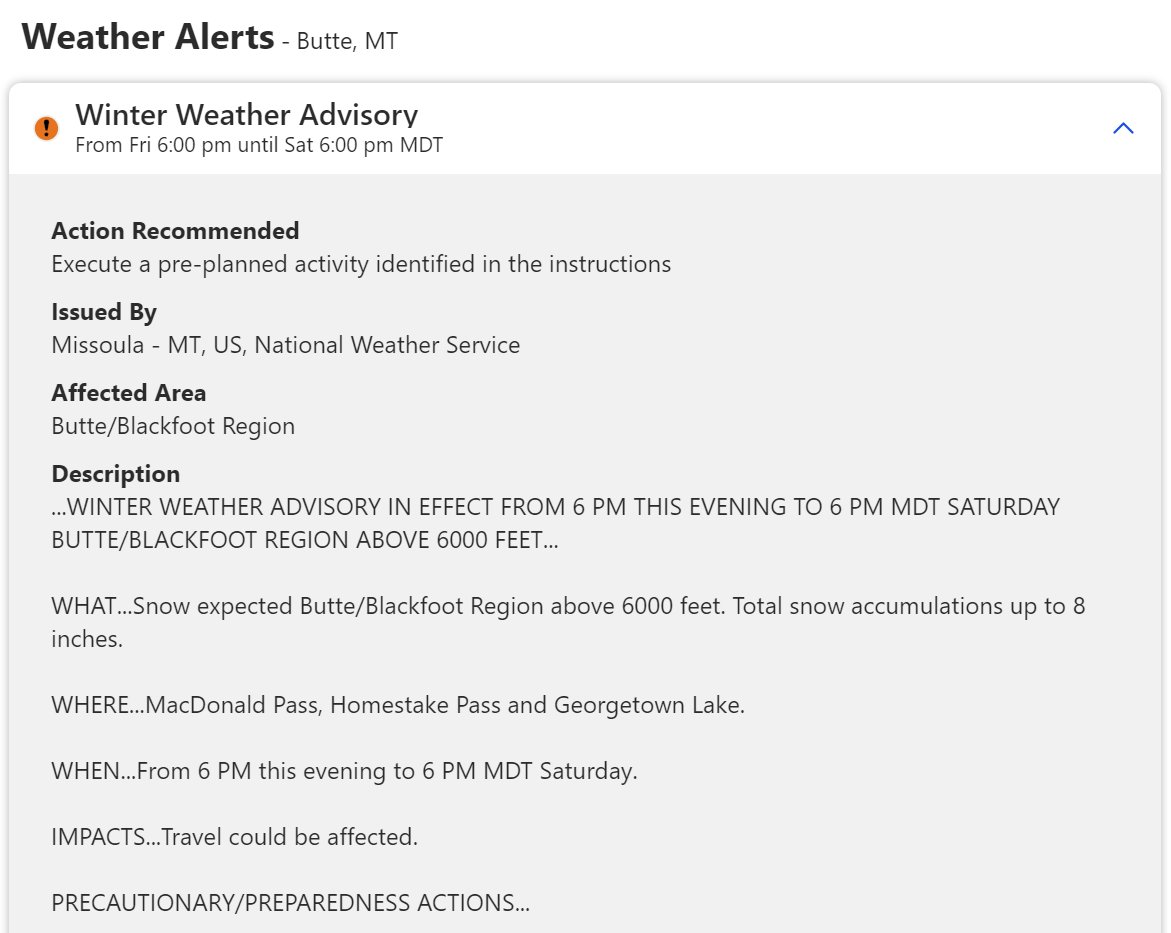Image resolution: width=1171 pixels, height=933 pixels.
Task: Click the Butte, MT location label
Action: pos(347,41)
